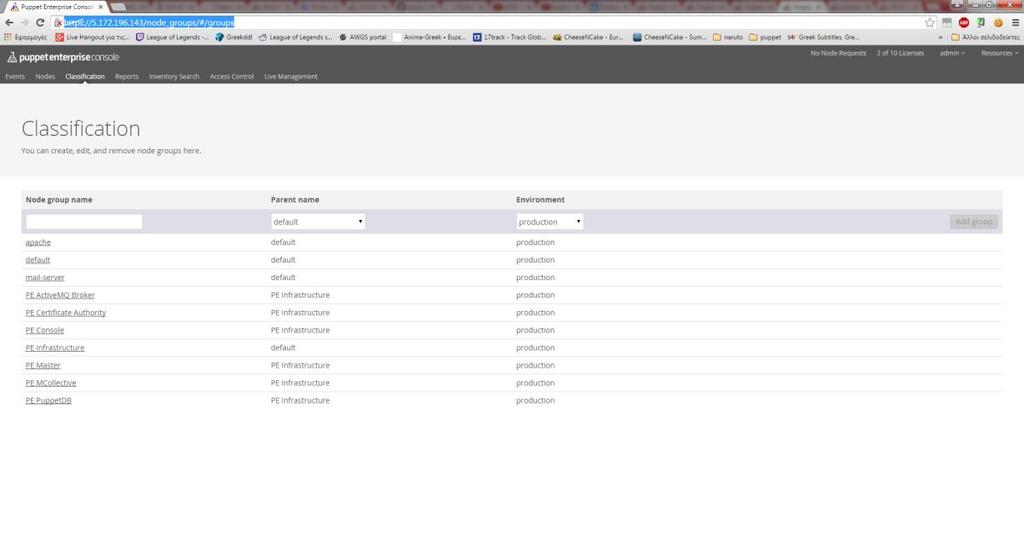Bookmark this page with the star icon

[x=929, y=22]
